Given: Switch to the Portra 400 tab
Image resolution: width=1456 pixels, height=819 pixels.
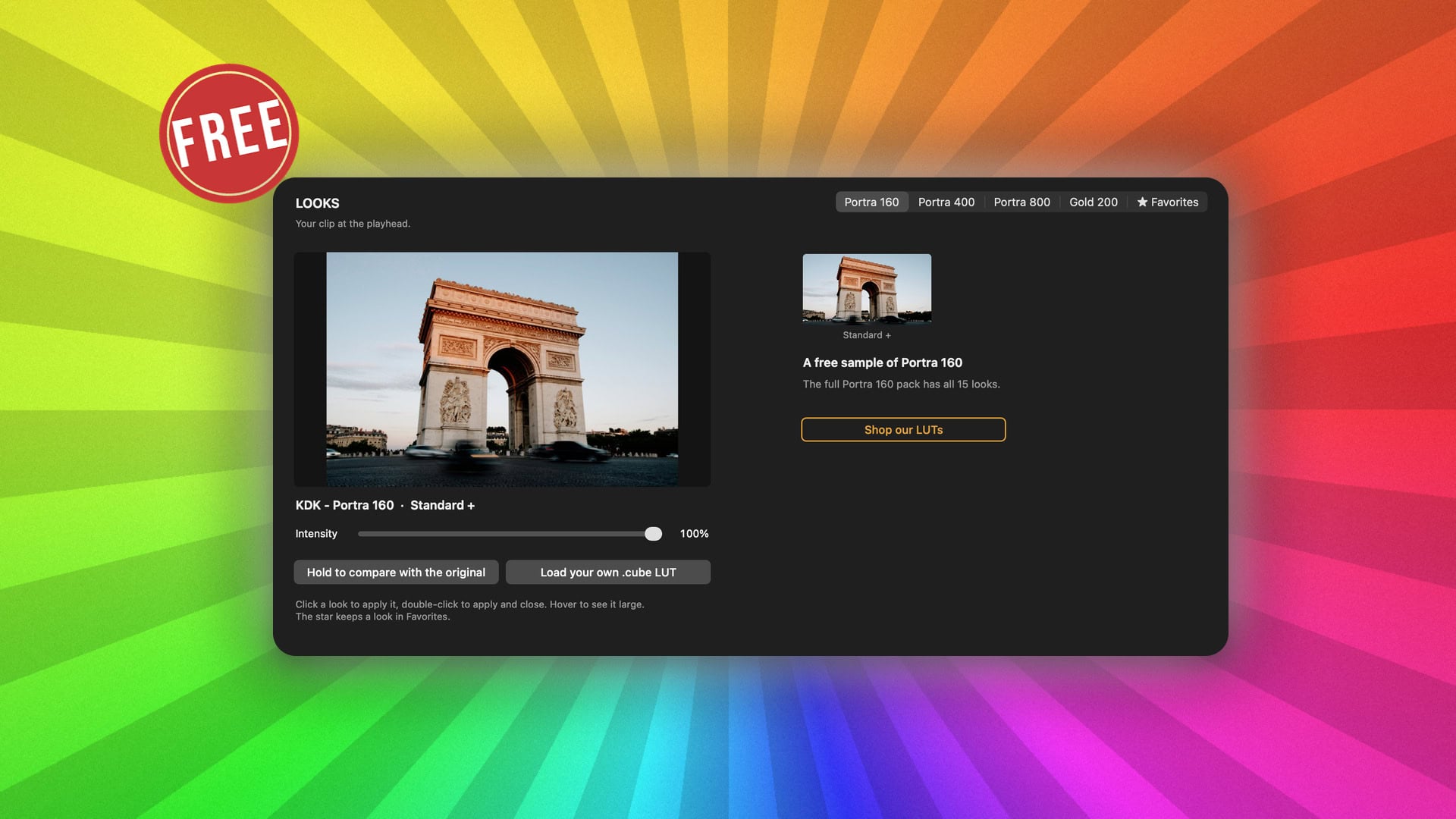Looking at the screenshot, I should click(x=946, y=202).
